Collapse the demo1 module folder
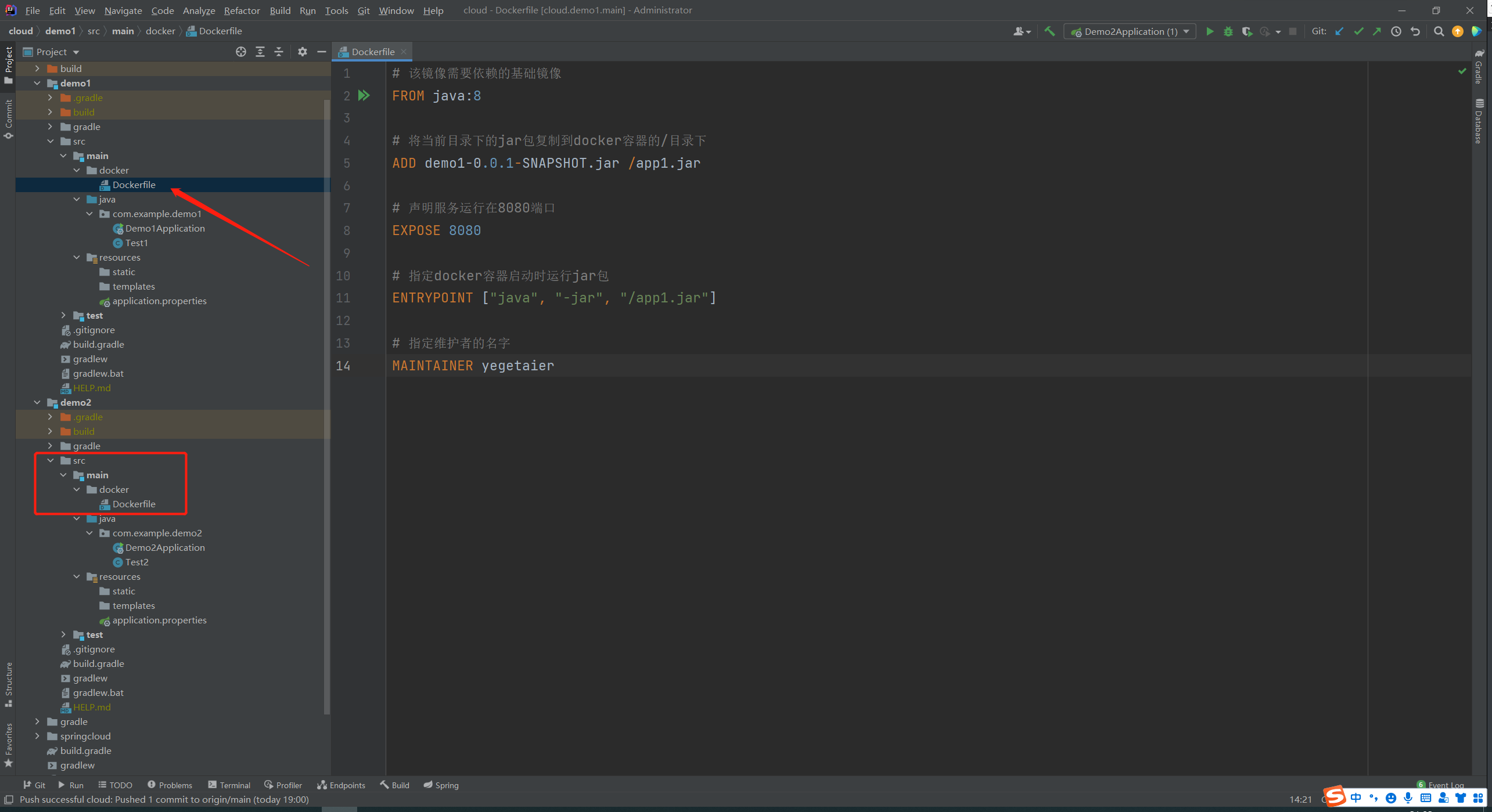The height and width of the screenshot is (812, 1492). click(x=37, y=83)
